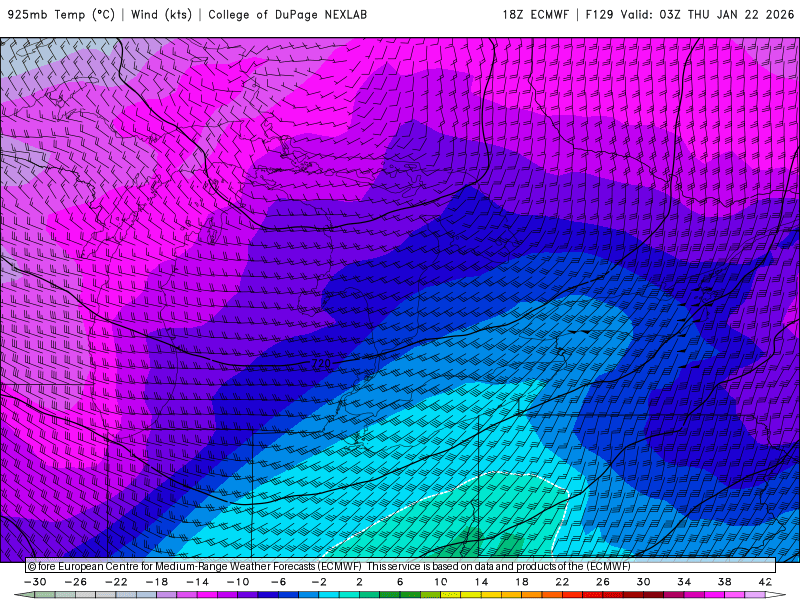Click the "18Z ECMWF" model run label
This screenshot has height=600, width=800.
pyautogui.click(x=535, y=15)
